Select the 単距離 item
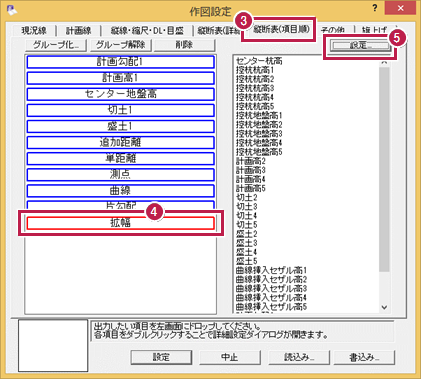Screen dimensions: 421x379 point(120,158)
